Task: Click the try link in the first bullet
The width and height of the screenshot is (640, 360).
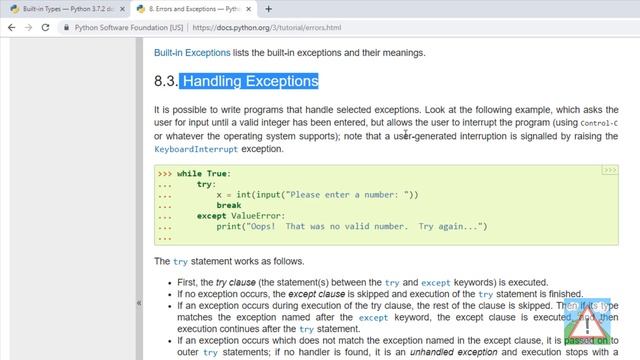Action: [392, 283]
